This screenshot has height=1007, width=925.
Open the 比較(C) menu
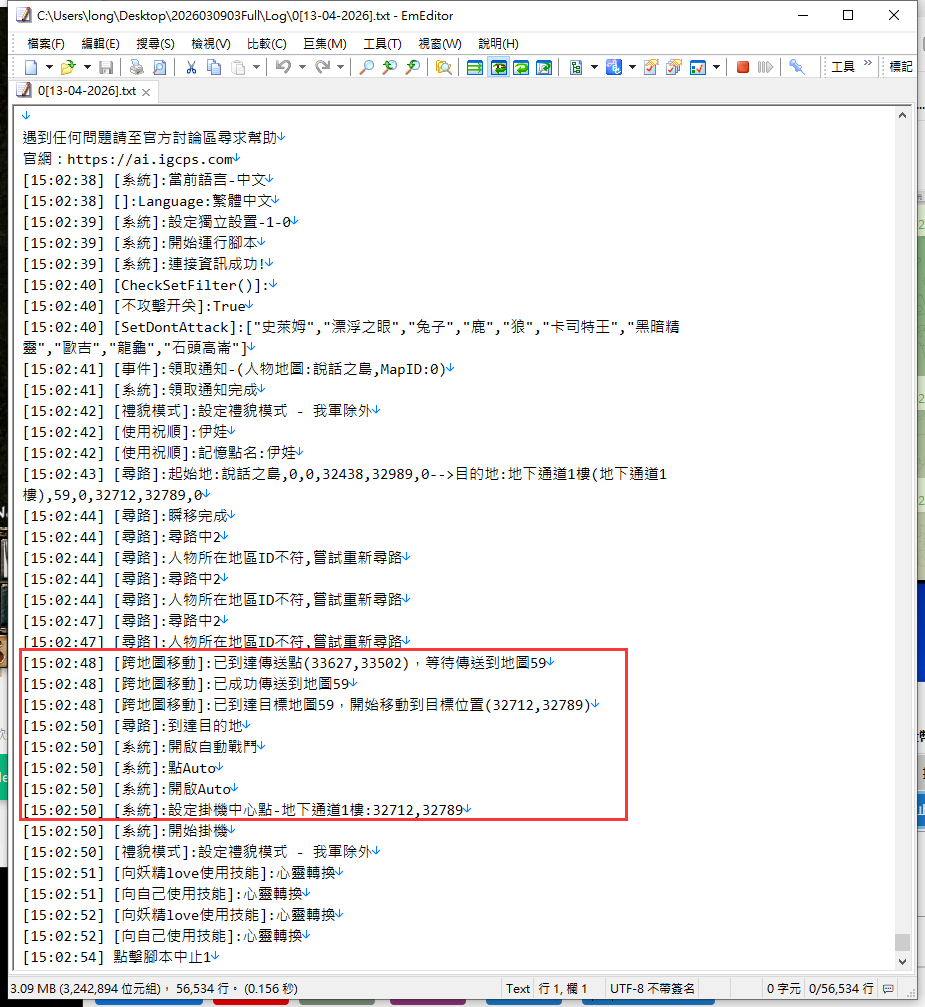pos(267,44)
